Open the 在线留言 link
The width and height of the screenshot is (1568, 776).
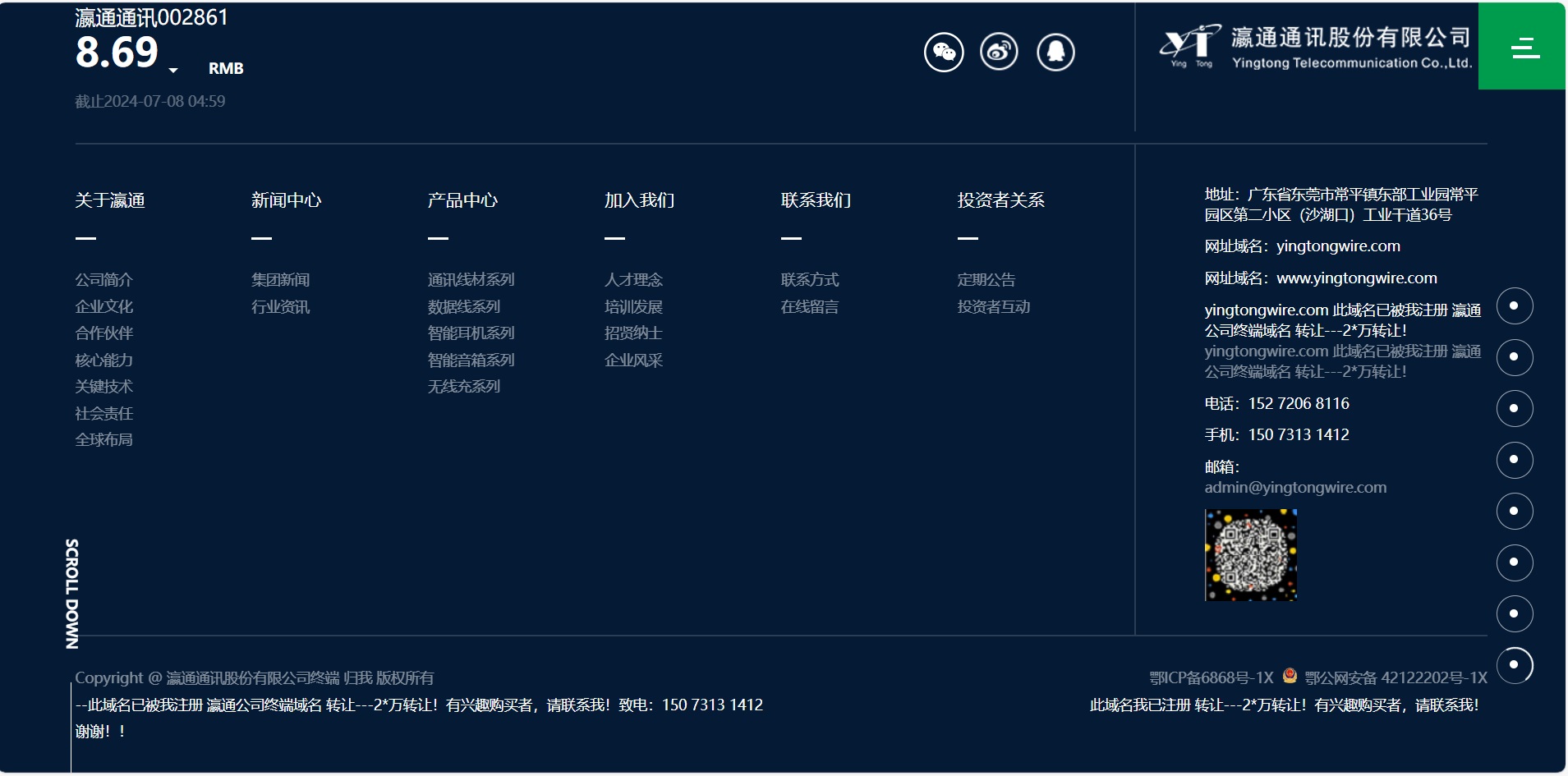tap(810, 306)
